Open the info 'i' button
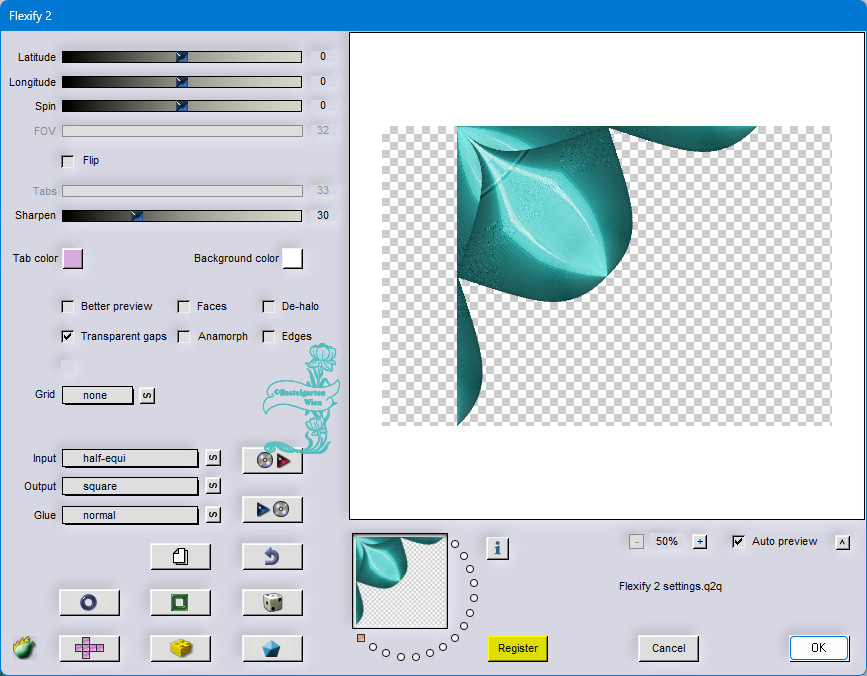Image resolution: width=867 pixels, height=676 pixels. coord(498,548)
